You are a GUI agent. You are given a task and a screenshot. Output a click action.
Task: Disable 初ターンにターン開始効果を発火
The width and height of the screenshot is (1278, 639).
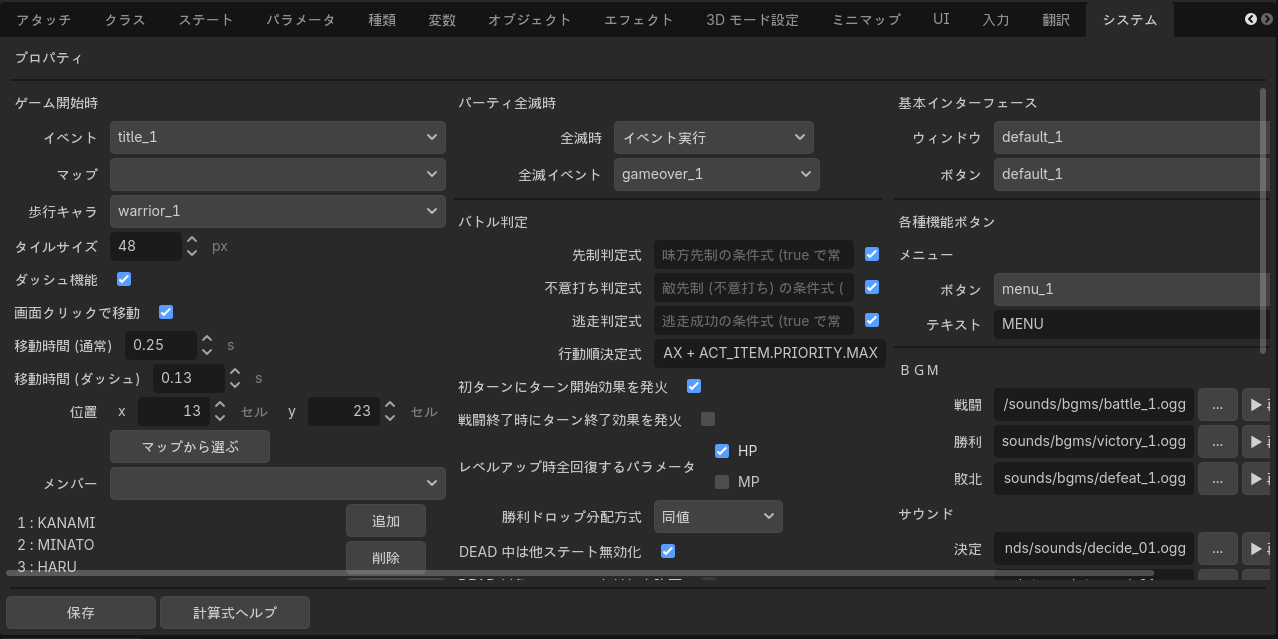coord(694,386)
